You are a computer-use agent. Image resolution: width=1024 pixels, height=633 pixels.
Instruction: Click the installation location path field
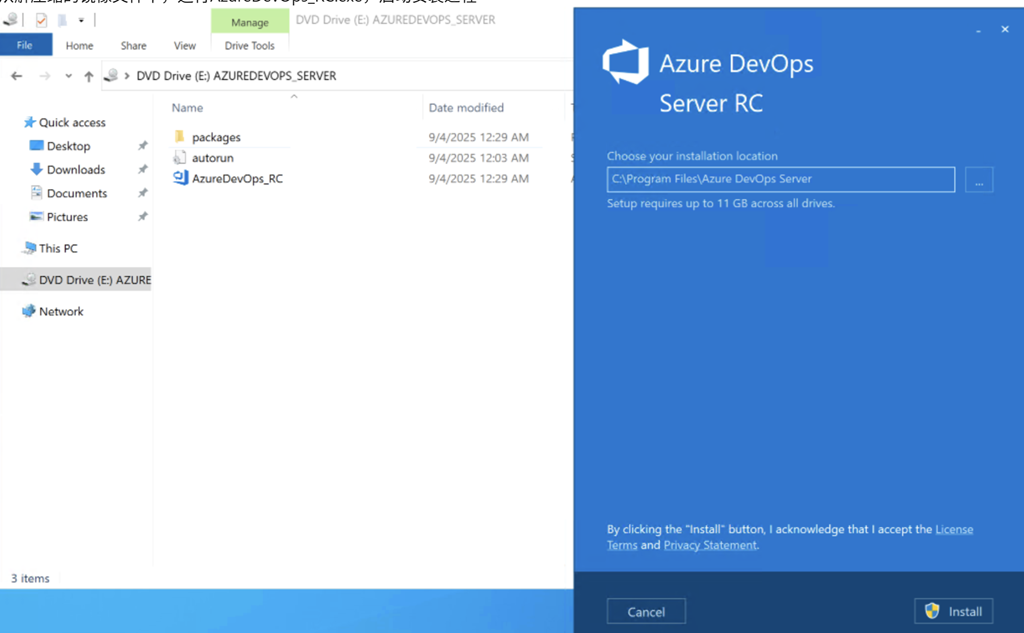[x=780, y=180]
